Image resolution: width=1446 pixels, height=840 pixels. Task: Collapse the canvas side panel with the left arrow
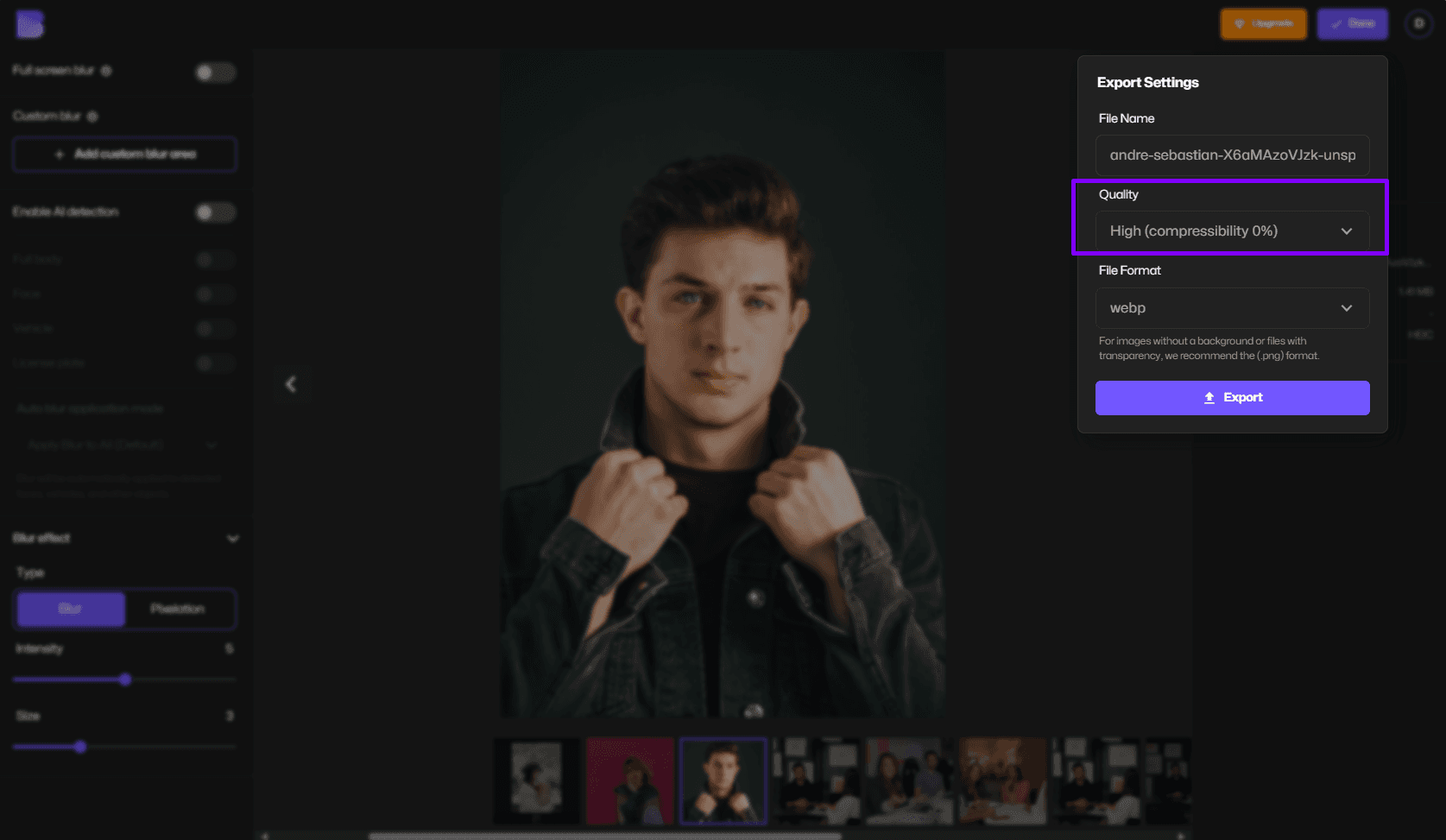click(x=292, y=384)
